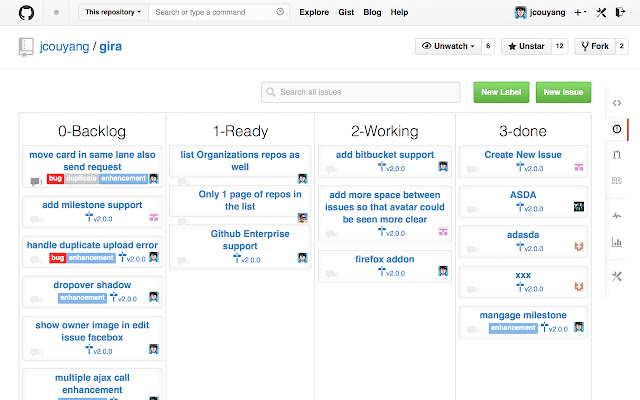This screenshot has height=400, width=640.
Task: Click the red bug label on move card issue
Action: pos(55,179)
